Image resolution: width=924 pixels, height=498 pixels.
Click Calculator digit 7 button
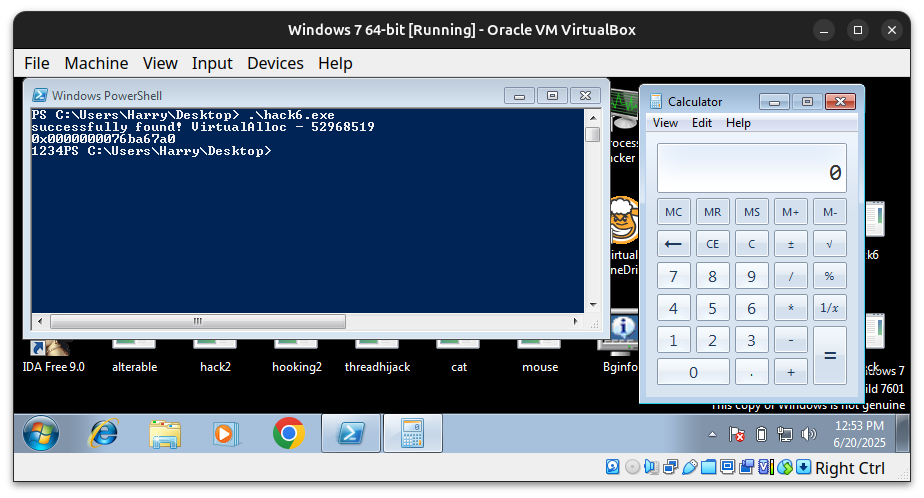click(x=674, y=276)
